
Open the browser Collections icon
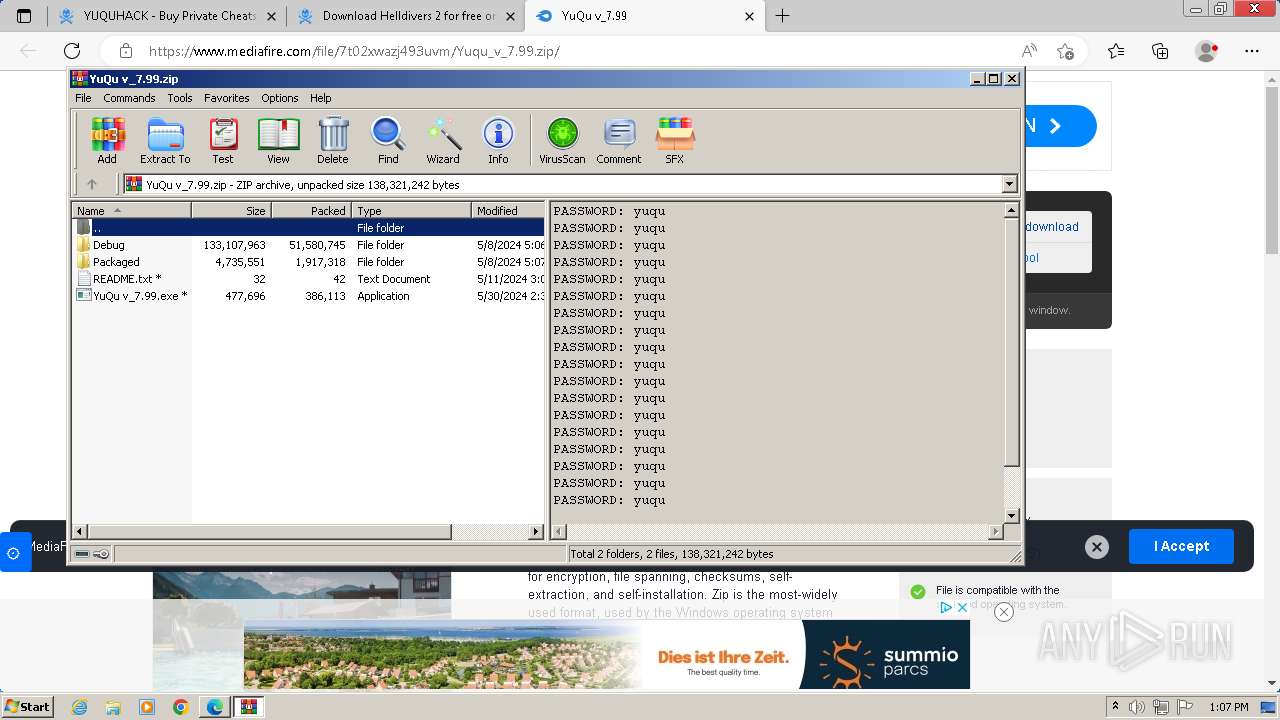point(1160,51)
